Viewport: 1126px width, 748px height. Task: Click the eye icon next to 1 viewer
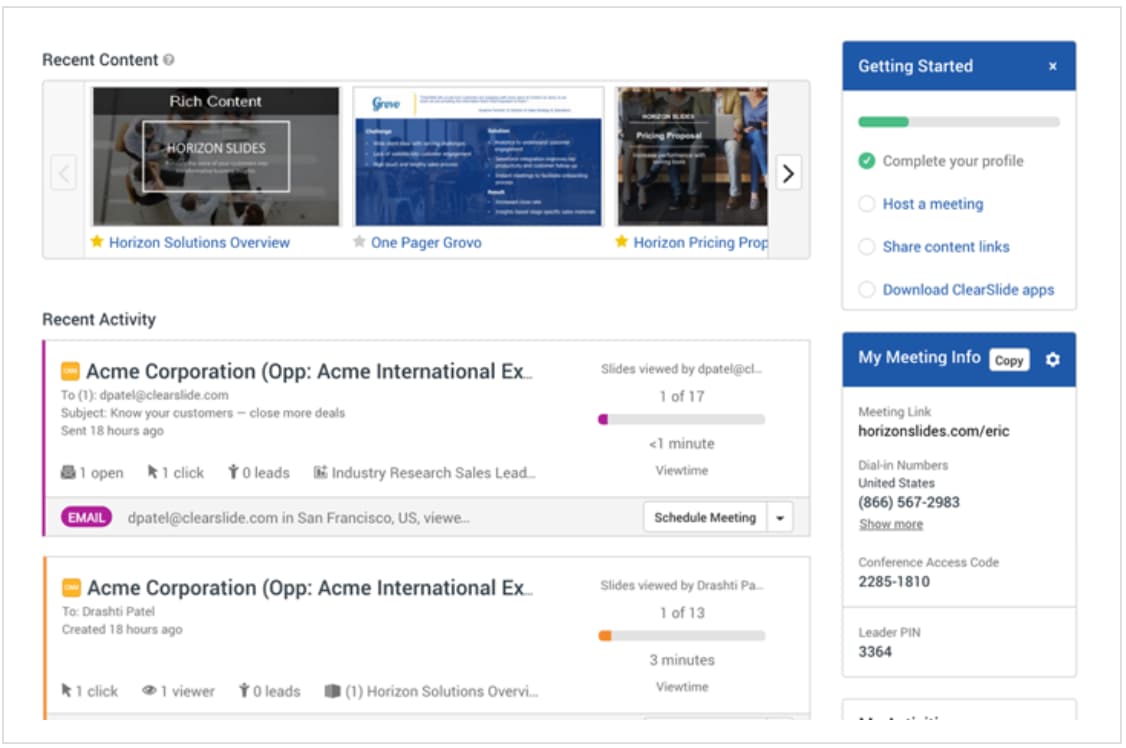click(x=149, y=691)
